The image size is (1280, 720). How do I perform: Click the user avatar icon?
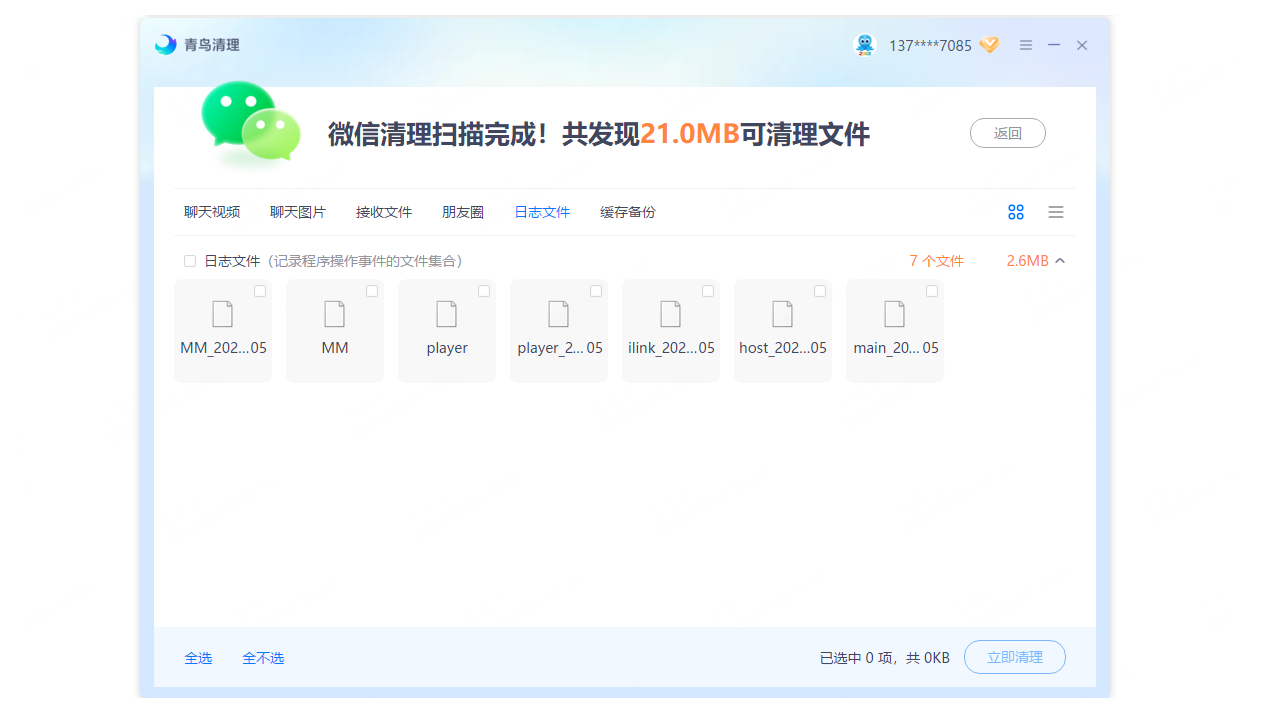click(x=865, y=45)
